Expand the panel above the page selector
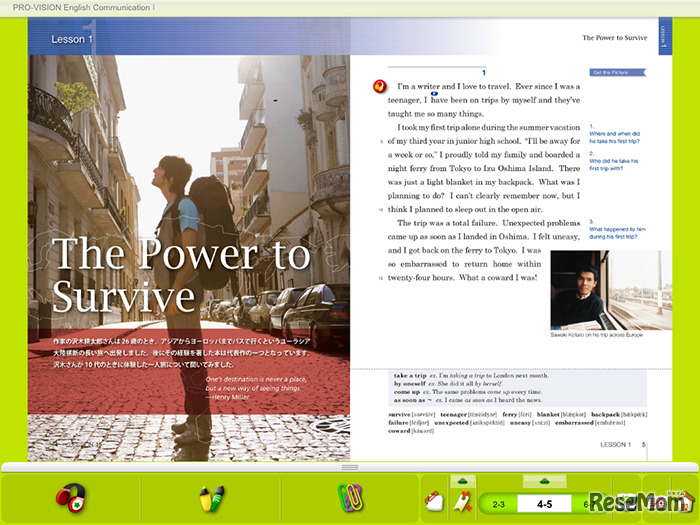The width and height of the screenshot is (700, 525). point(544,481)
